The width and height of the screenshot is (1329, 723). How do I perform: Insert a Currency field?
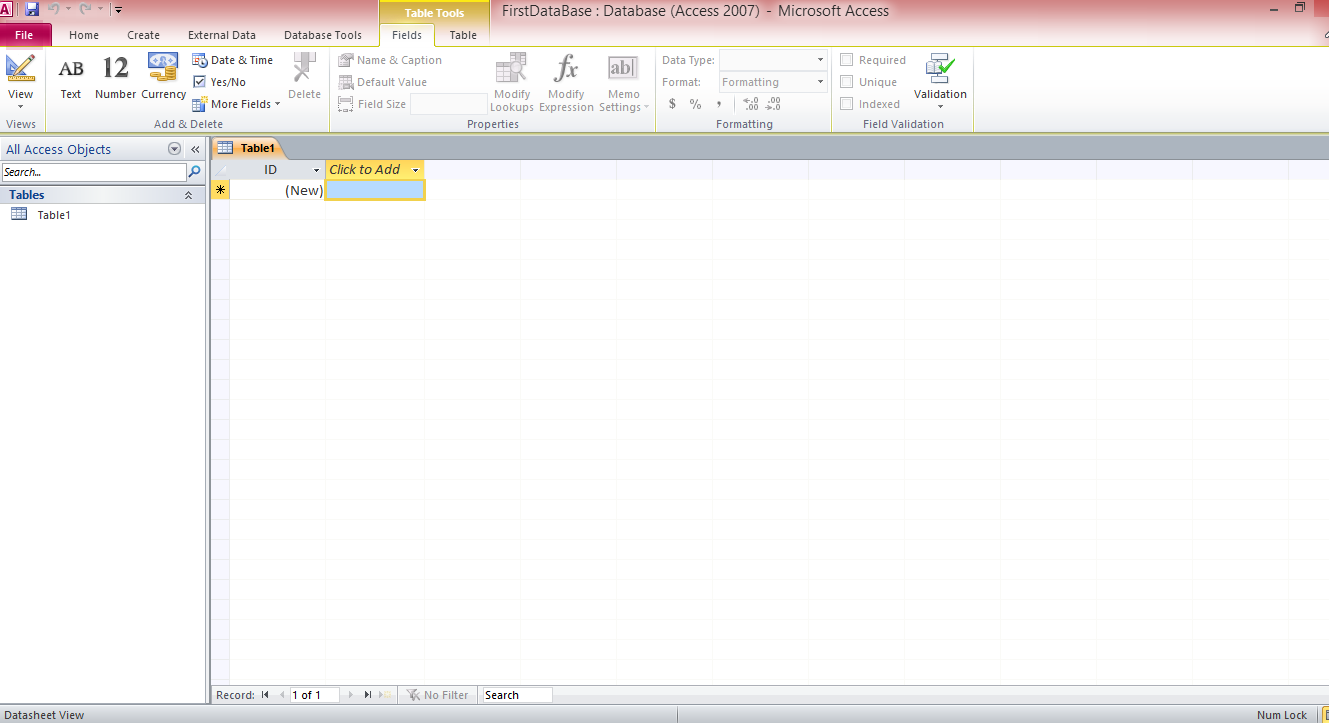coord(162,75)
